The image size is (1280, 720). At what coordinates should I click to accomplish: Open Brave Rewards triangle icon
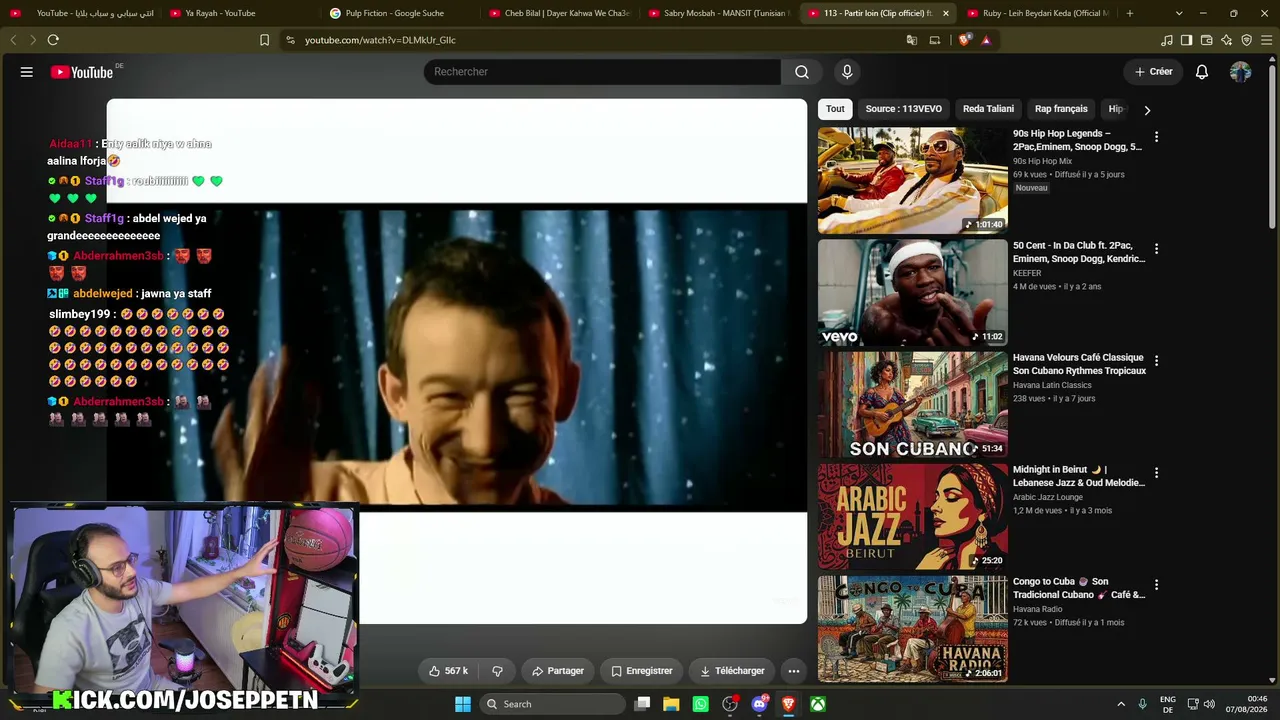986,40
